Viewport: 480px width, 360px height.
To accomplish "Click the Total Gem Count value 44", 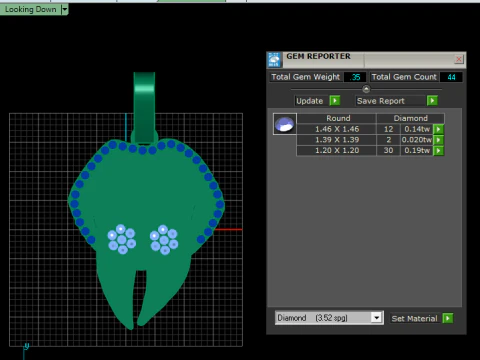I will pos(451,77).
